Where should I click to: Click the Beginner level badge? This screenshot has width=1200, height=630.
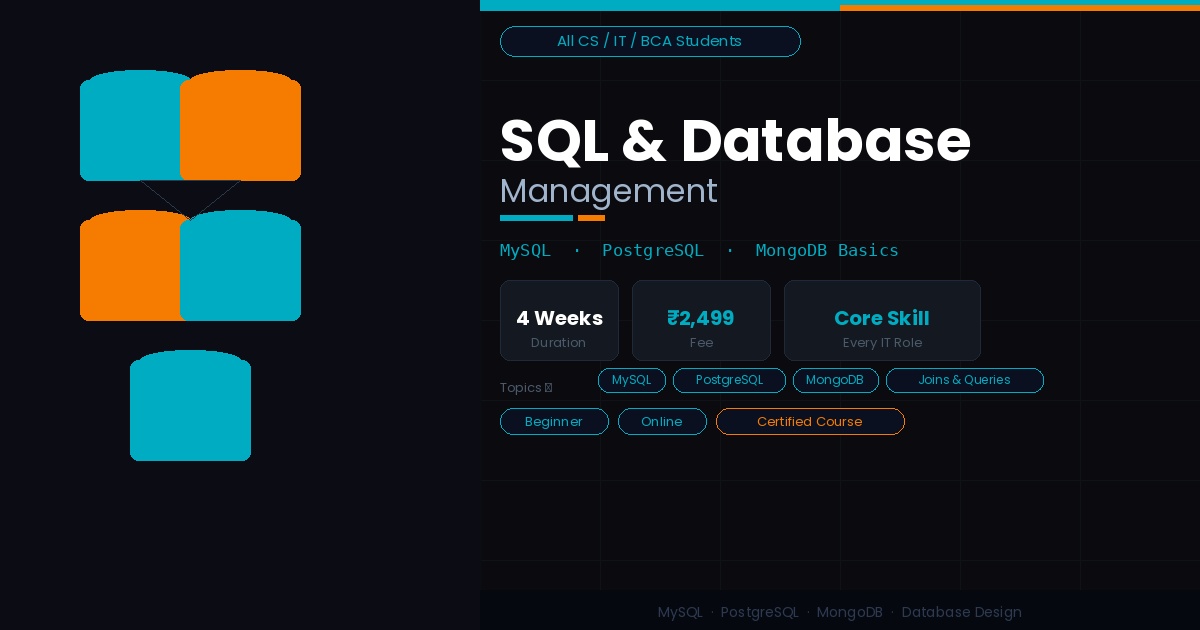[554, 422]
